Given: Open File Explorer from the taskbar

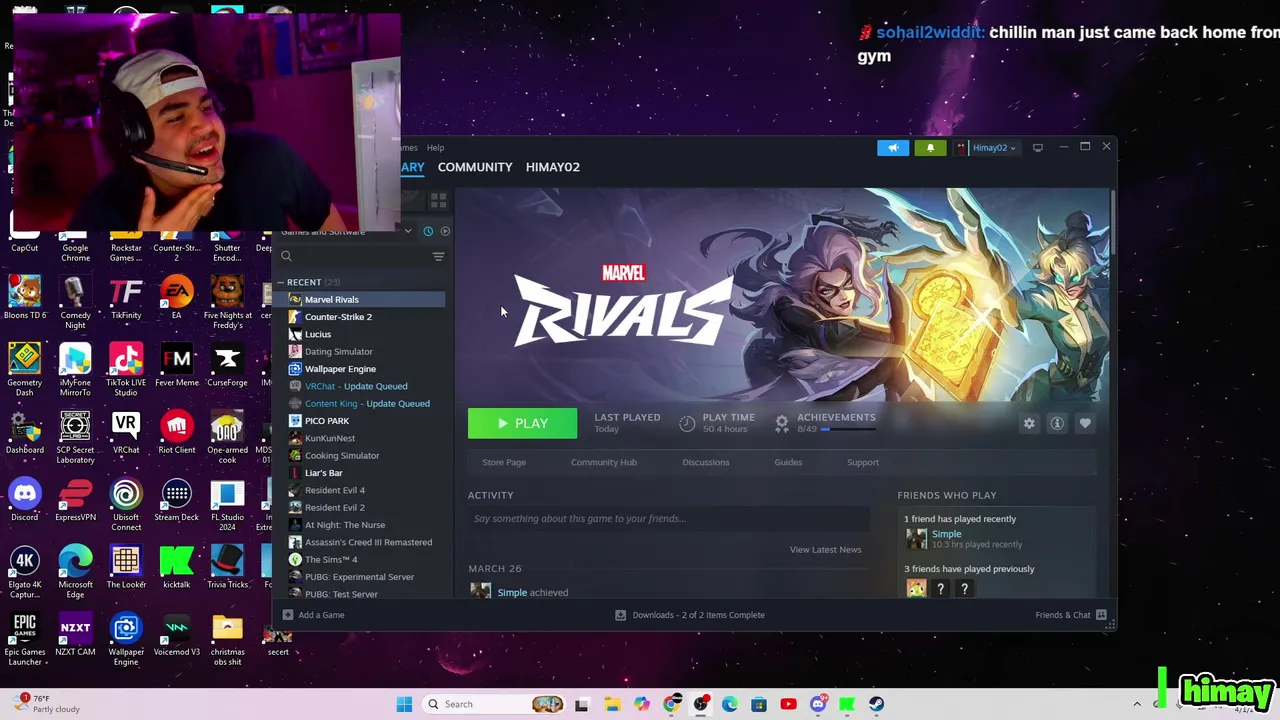Looking at the screenshot, I should [612, 704].
